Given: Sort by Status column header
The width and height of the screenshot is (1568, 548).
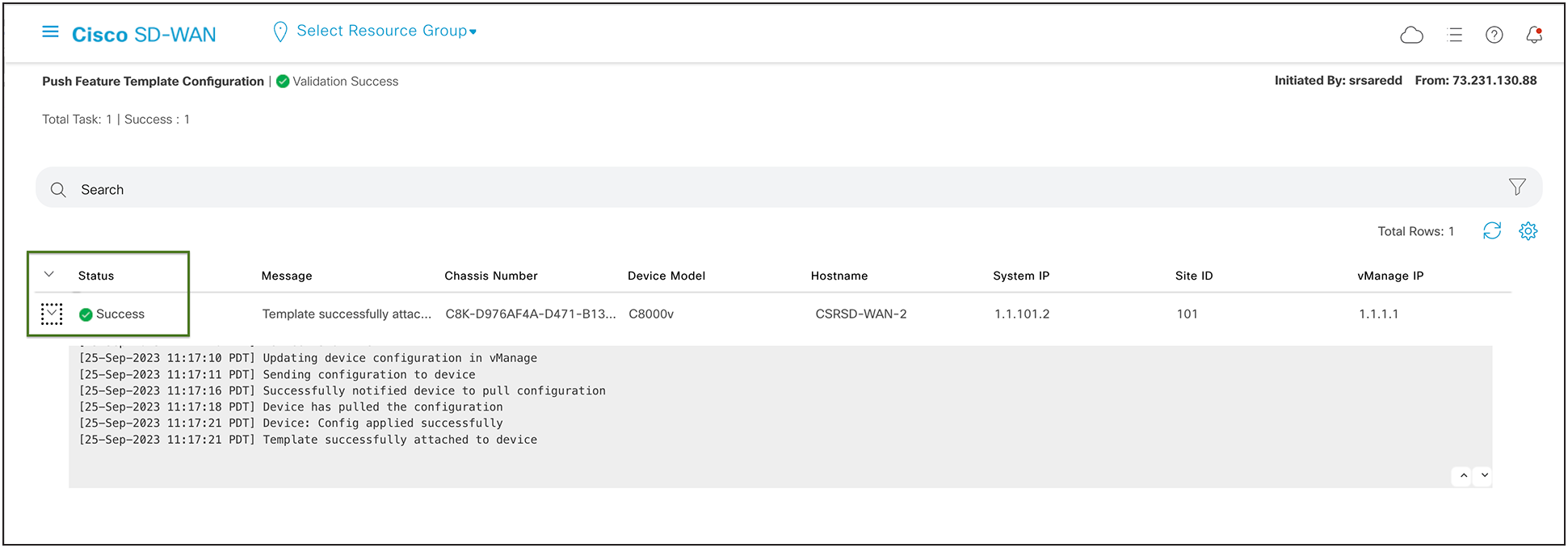Looking at the screenshot, I should 96,276.
